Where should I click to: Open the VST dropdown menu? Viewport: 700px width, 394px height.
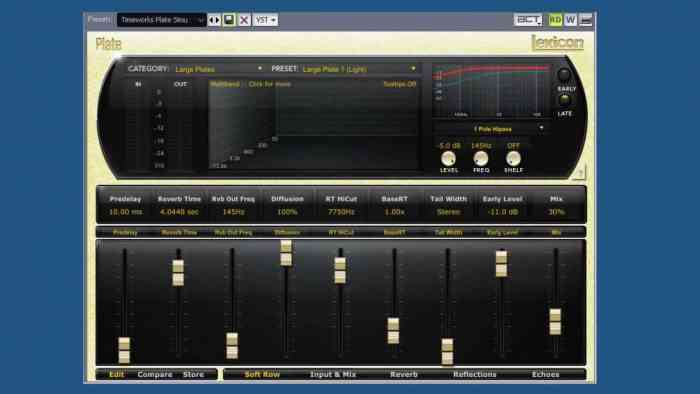266,20
